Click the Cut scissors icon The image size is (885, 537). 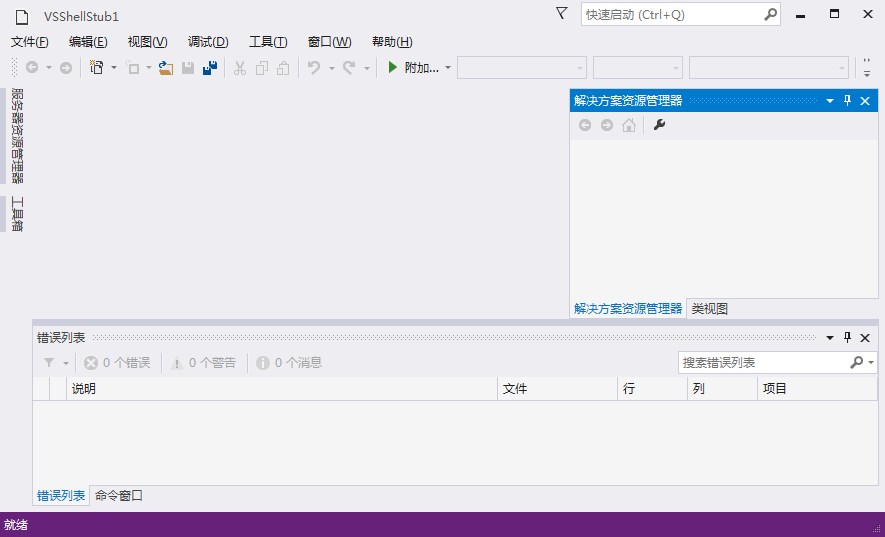[x=240, y=68]
